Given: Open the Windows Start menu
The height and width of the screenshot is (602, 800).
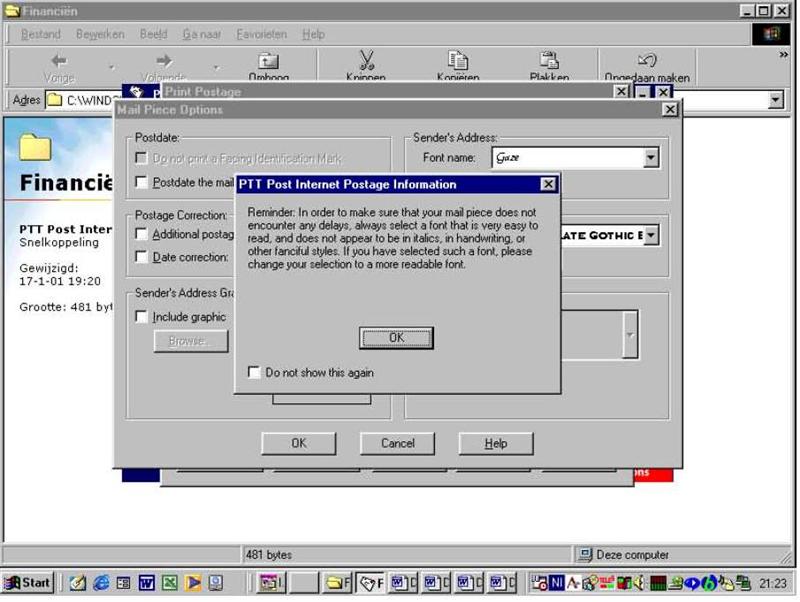Looking at the screenshot, I should point(28,582).
